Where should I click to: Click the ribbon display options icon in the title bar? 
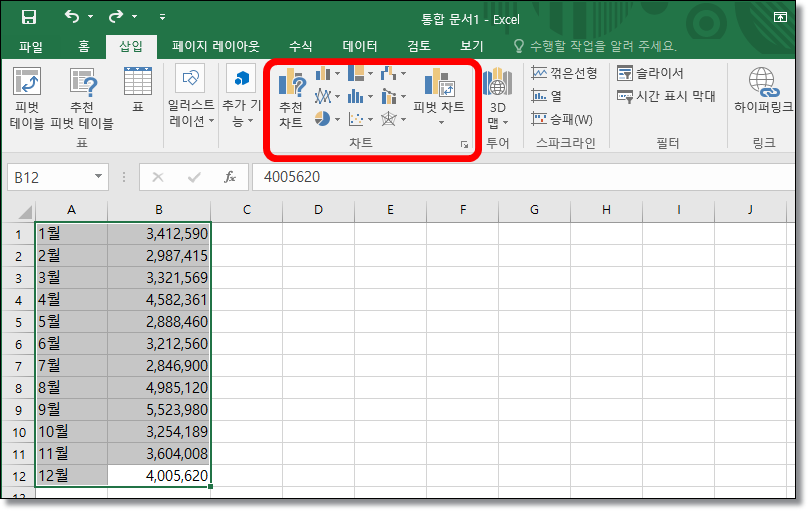pos(780,18)
